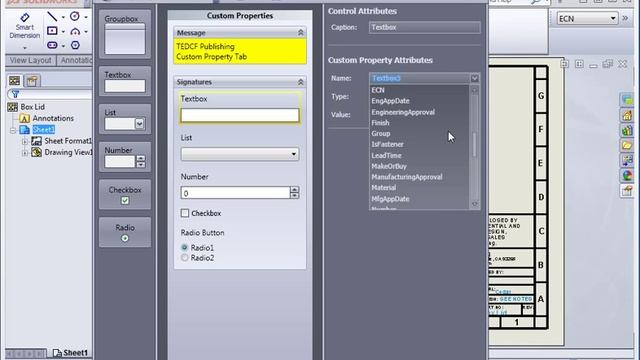Click the Box Lid drawing icon
This screenshot has width=640, height=360.
[13, 107]
